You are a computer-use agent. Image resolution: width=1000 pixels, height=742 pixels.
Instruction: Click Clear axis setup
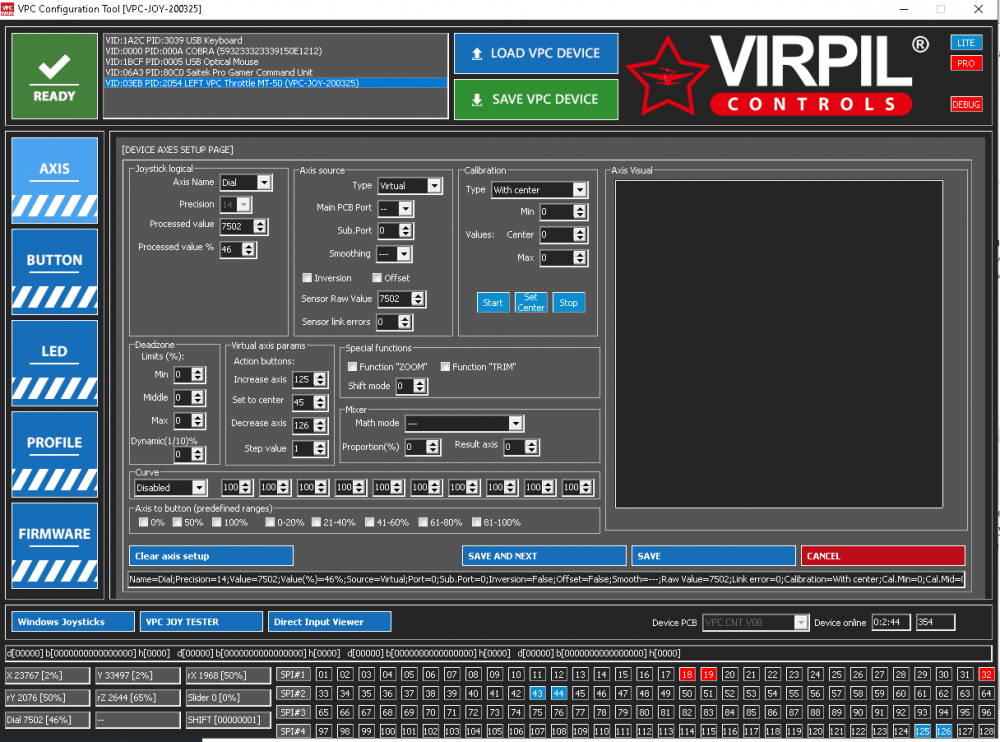pos(211,556)
